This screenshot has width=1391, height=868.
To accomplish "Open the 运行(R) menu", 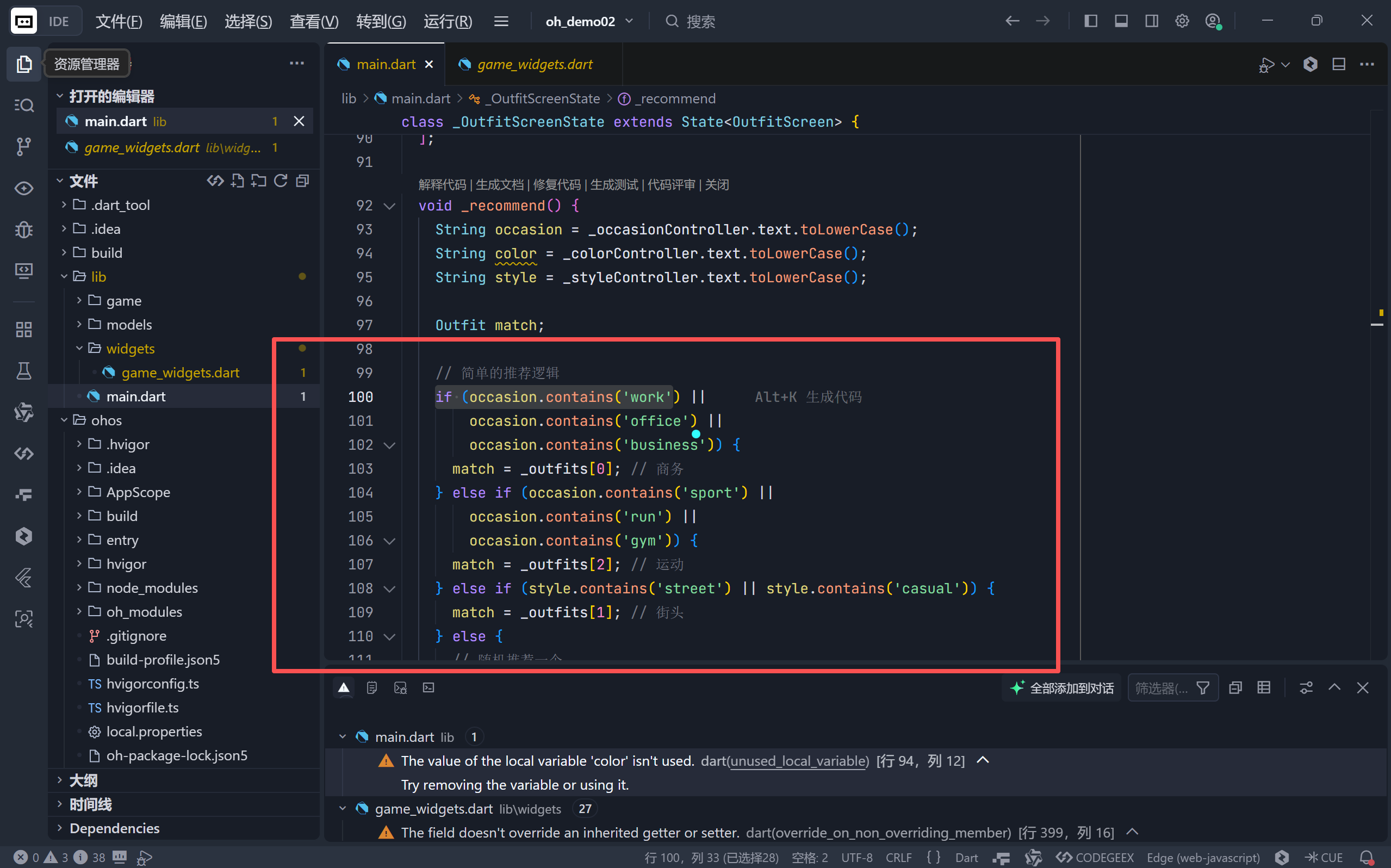I will (x=448, y=21).
